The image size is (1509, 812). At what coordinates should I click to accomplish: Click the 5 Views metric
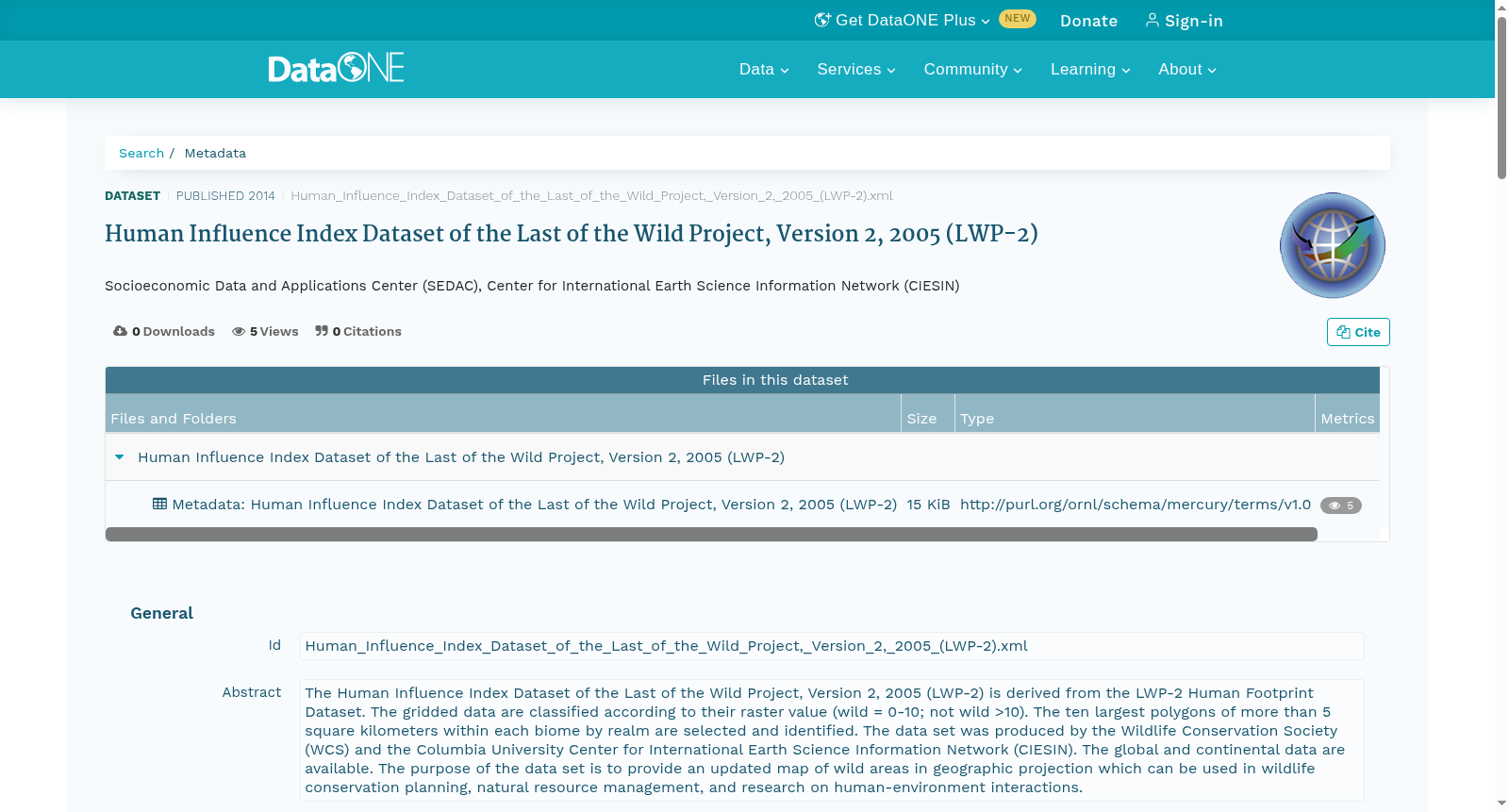[x=265, y=331]
